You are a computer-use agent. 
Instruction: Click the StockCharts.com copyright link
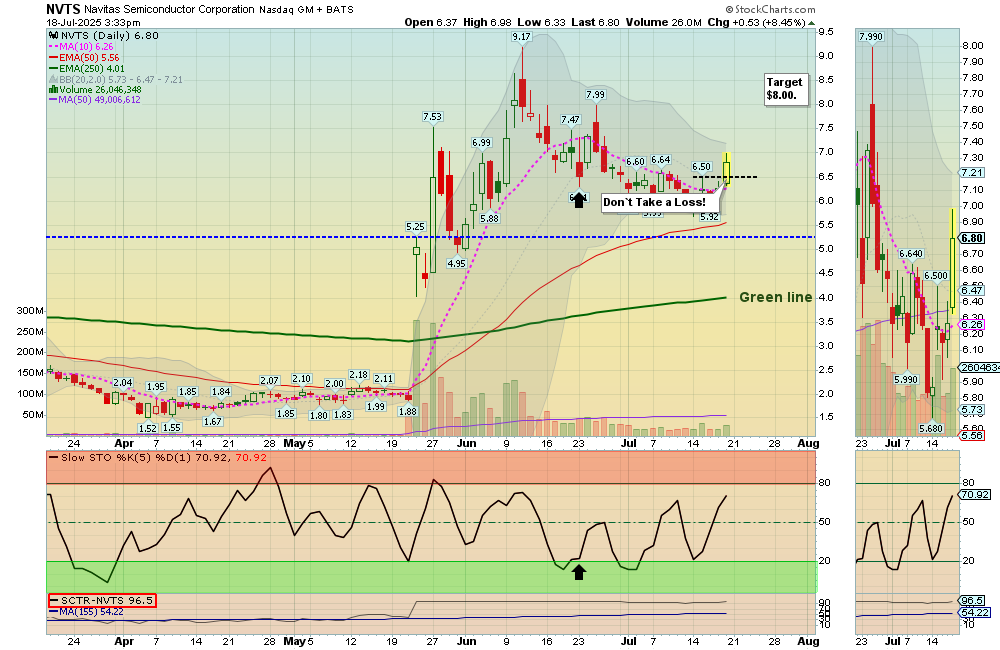click(x=770, y=10)
